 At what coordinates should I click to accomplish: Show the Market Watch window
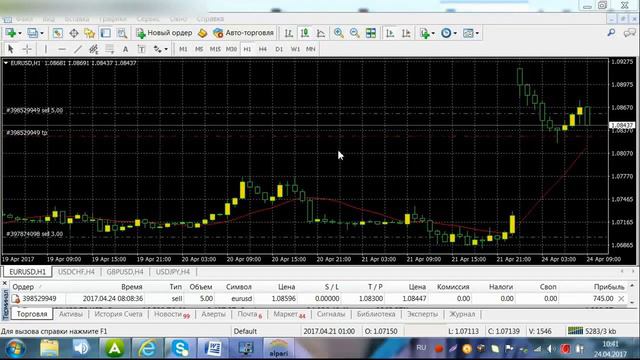(58, 33)
